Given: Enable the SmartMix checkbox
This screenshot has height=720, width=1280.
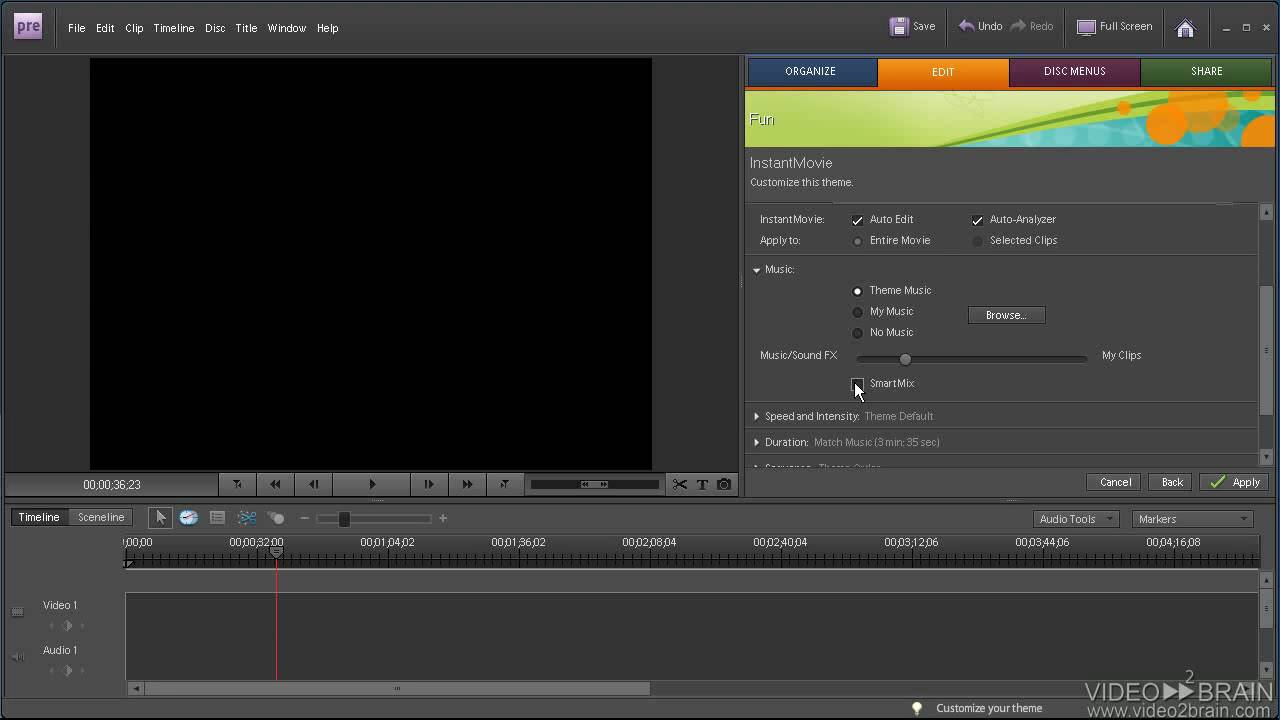Looking at the screenshot, I should tap(857, 384).
